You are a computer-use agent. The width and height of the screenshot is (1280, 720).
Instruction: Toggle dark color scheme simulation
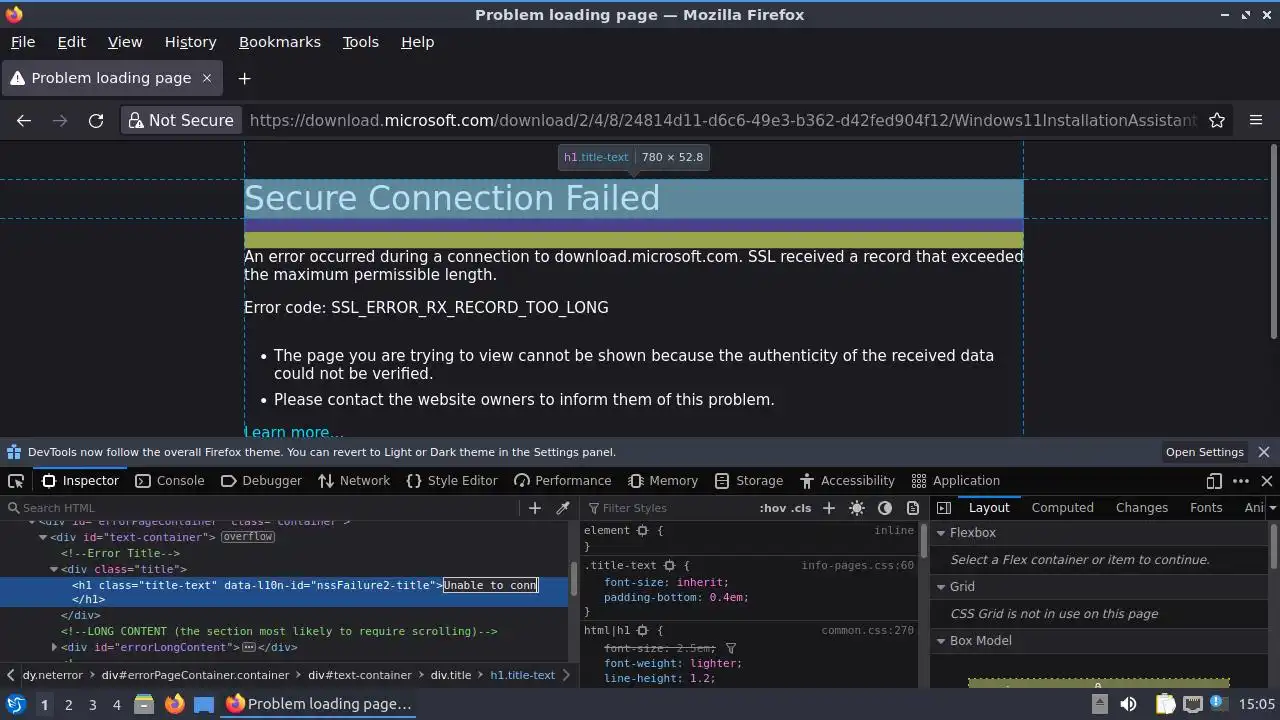pyautogui.click(x=885, y=508)
